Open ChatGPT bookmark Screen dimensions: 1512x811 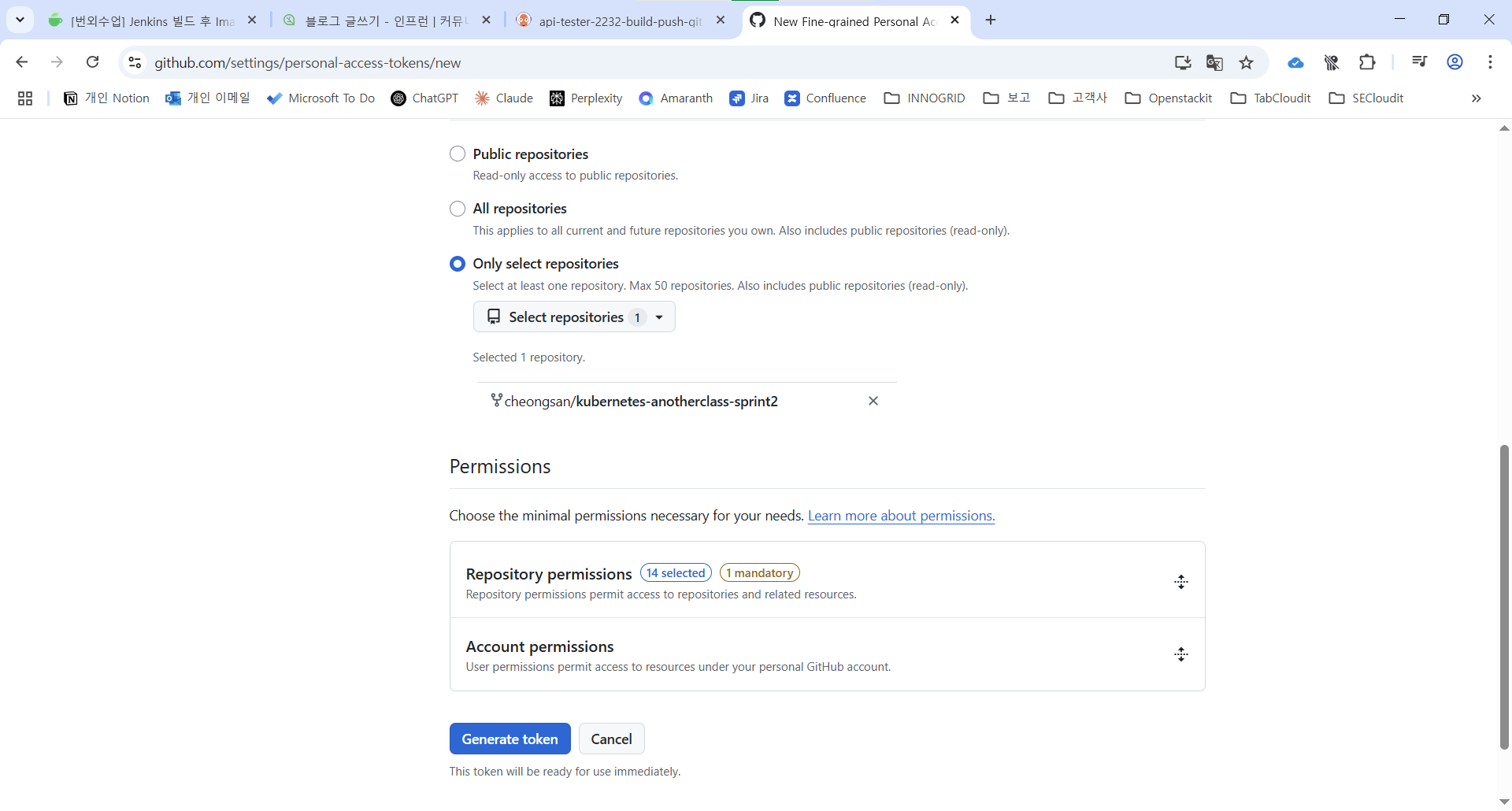coord(424,98)
